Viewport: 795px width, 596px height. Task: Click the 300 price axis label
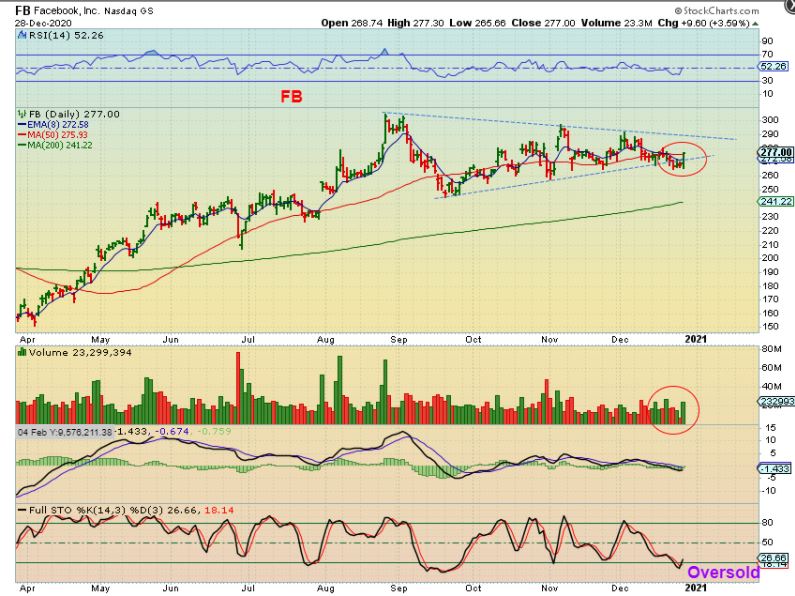[x=770, y=120]
